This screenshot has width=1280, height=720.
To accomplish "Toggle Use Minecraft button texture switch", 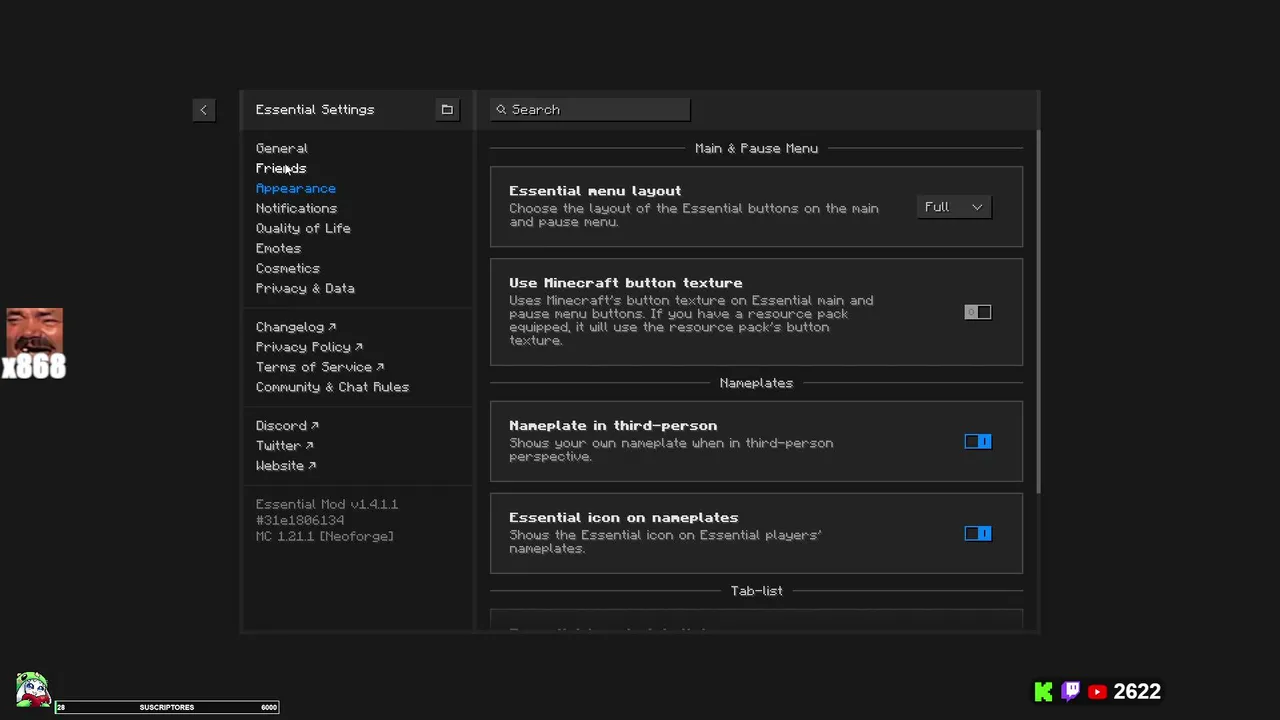I will tap(977, 312).
